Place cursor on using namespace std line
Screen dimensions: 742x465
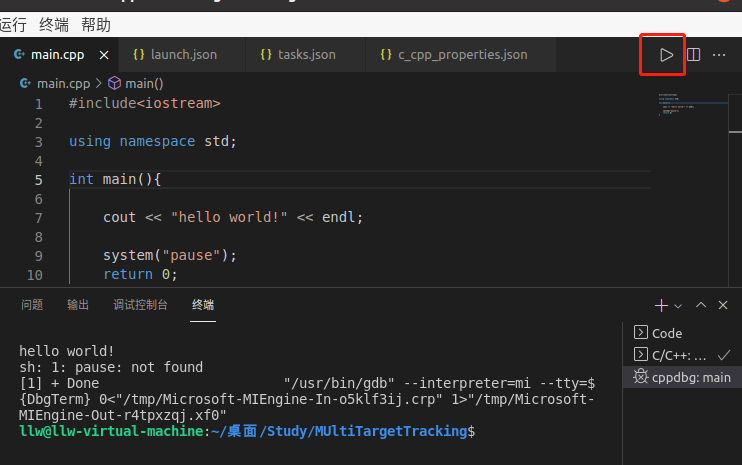click(152, 141)
